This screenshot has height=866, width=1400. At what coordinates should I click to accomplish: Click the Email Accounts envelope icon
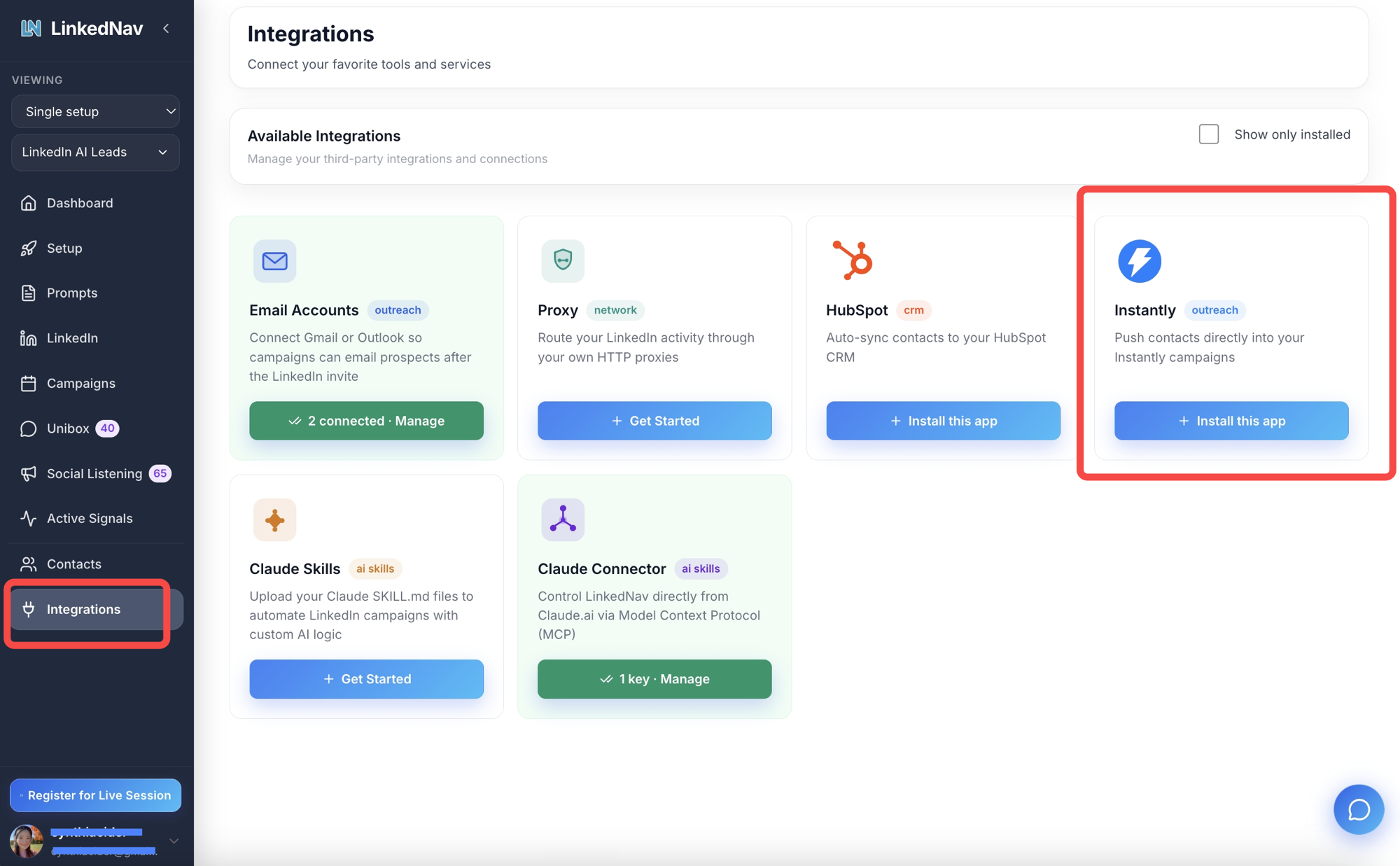274,261
